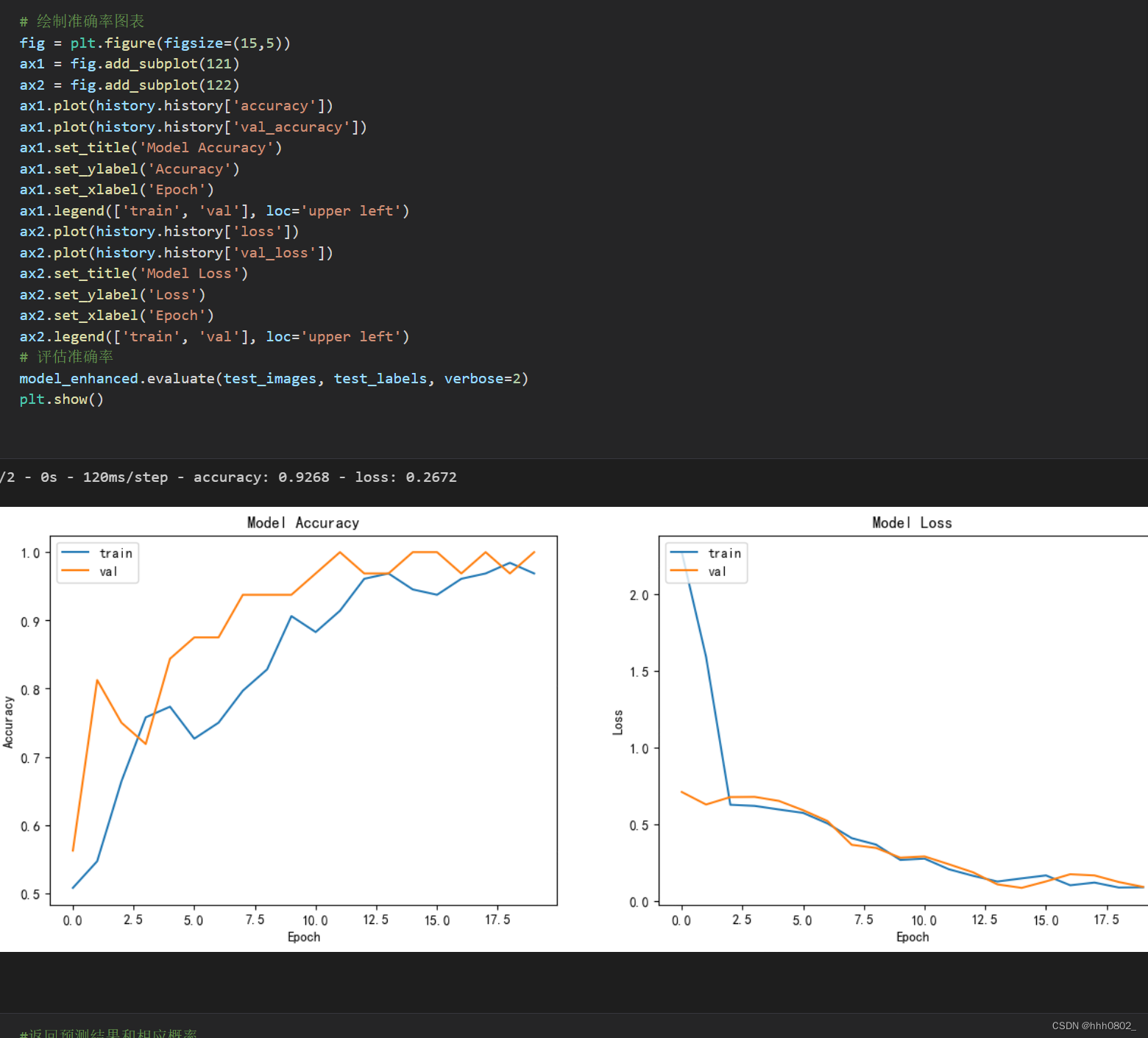Click the 'plt.show()' code line
Viewport: 1148px width, 1038px height.
[62, 399]
